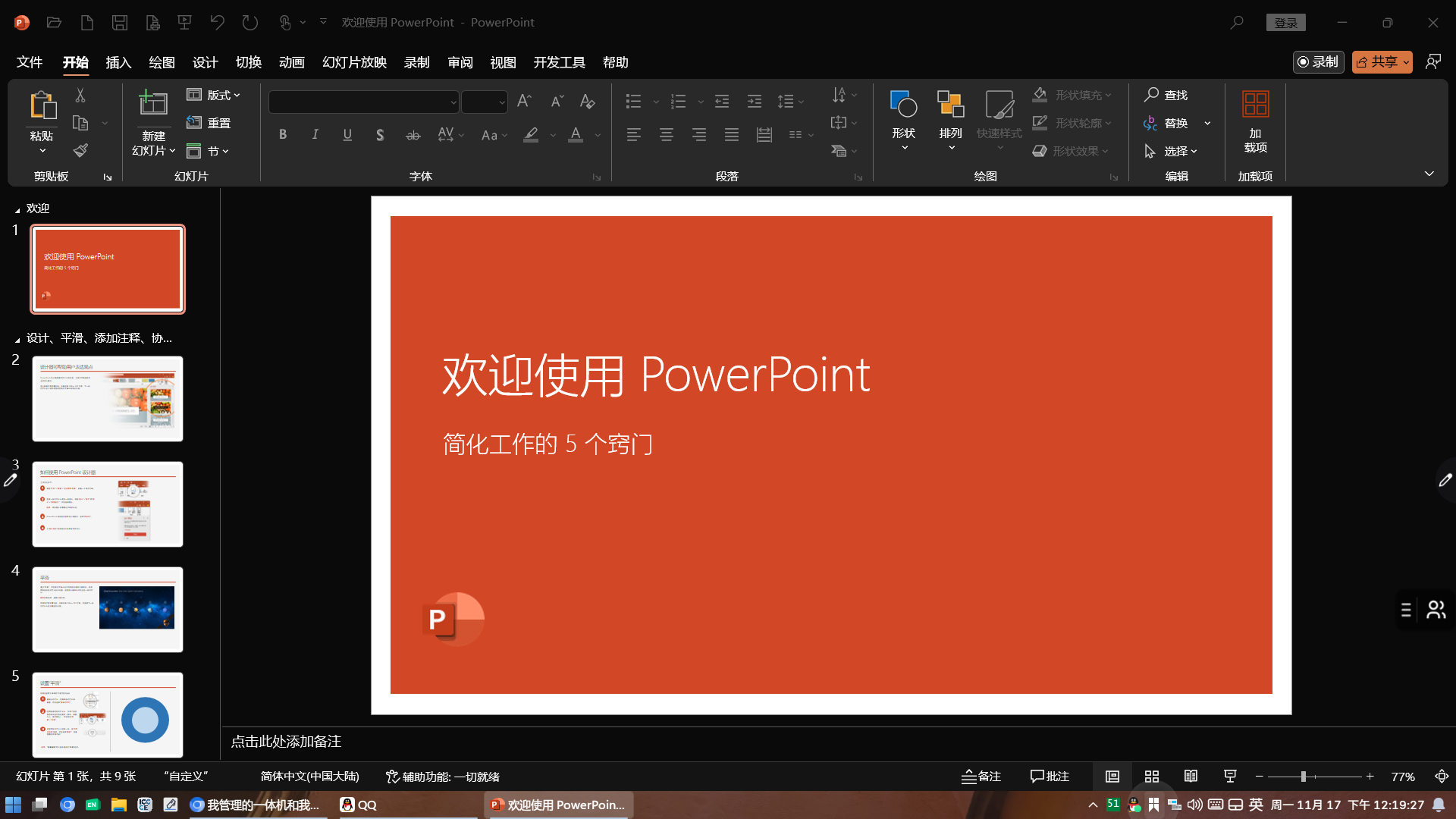Click the Arrange icon
The width and height of the screenshot is (1456, 819).
[950, 105]
